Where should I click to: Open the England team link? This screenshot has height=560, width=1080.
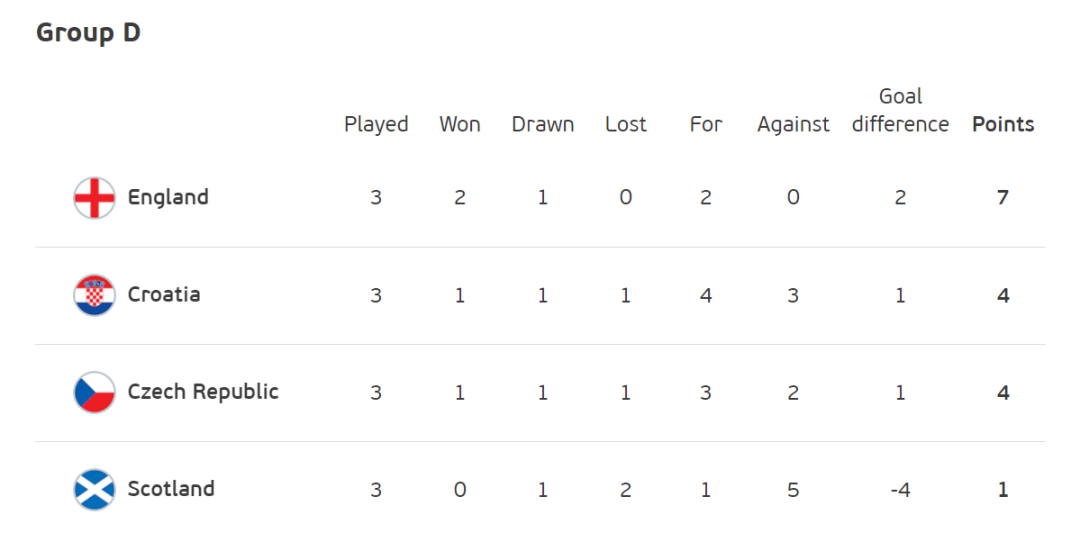pos(168,198)
